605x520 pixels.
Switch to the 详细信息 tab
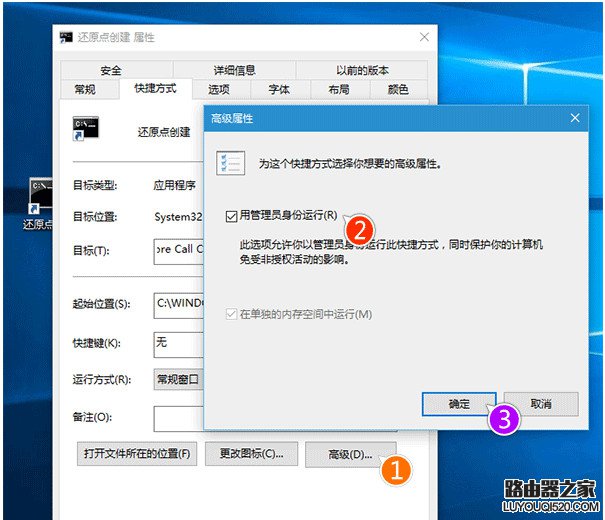[235, 70]
